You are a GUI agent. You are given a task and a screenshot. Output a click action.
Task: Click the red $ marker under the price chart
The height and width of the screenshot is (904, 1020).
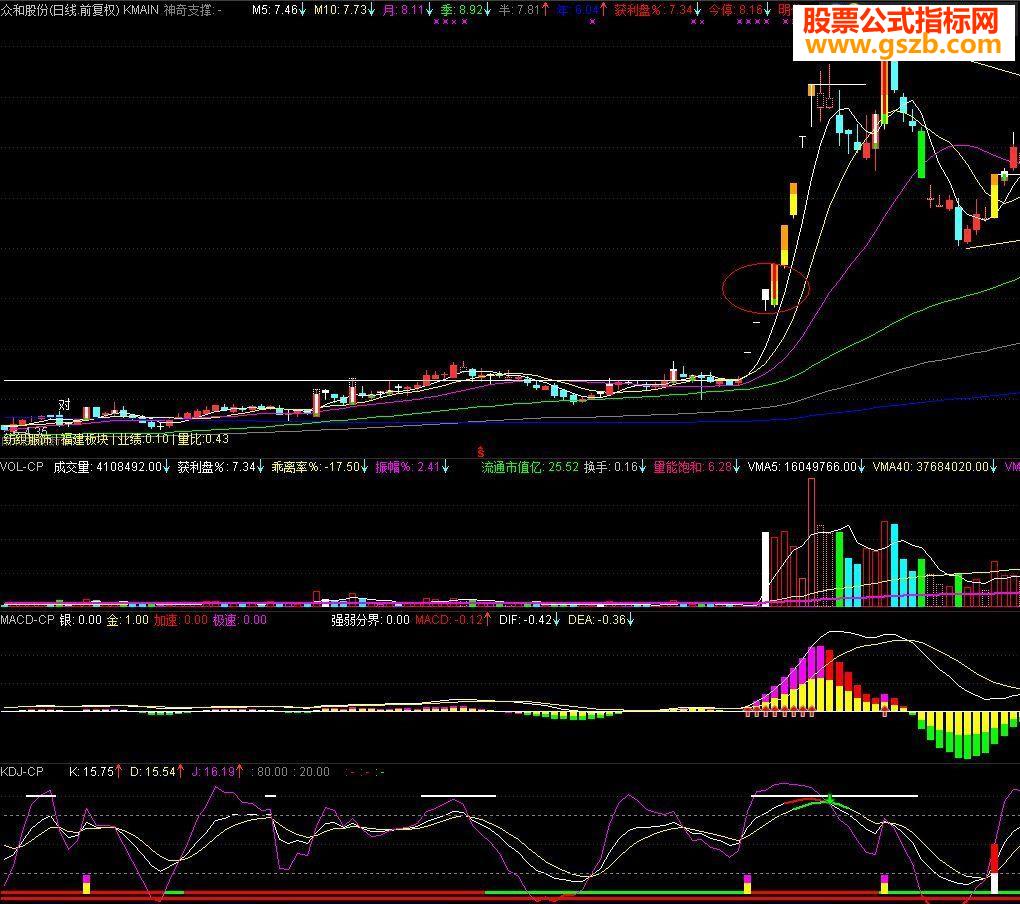tap(481, 451)
